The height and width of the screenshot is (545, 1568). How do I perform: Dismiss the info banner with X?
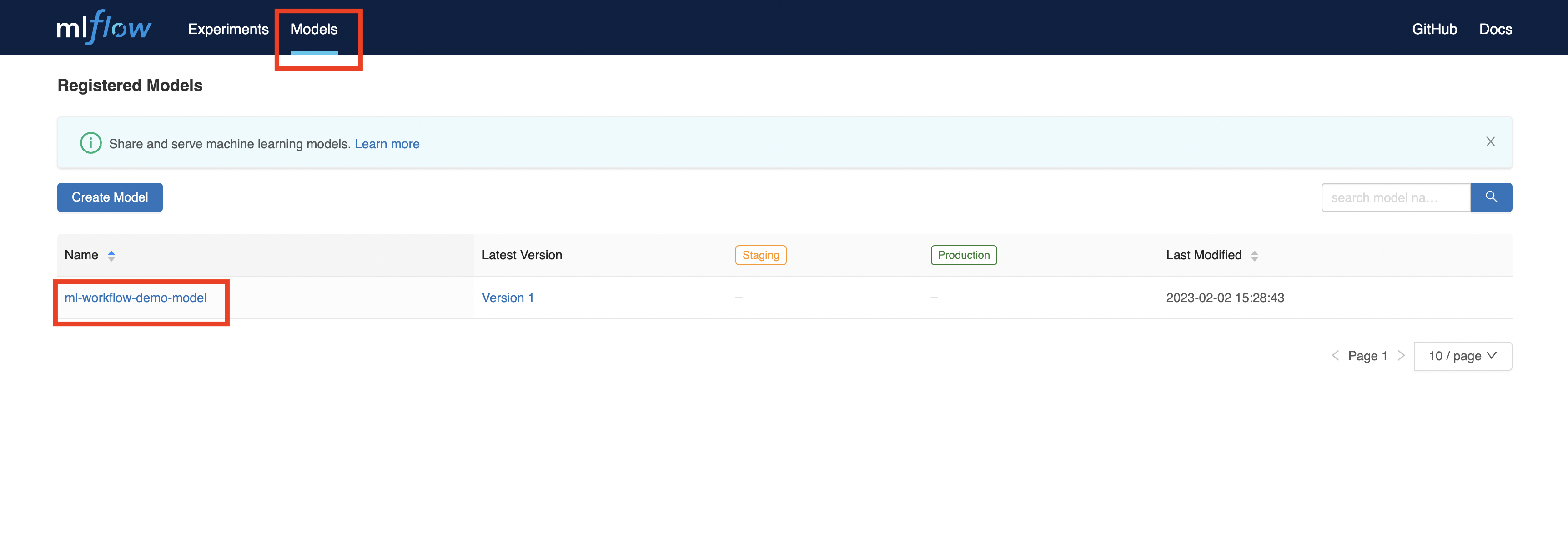tap(1490, 142)
